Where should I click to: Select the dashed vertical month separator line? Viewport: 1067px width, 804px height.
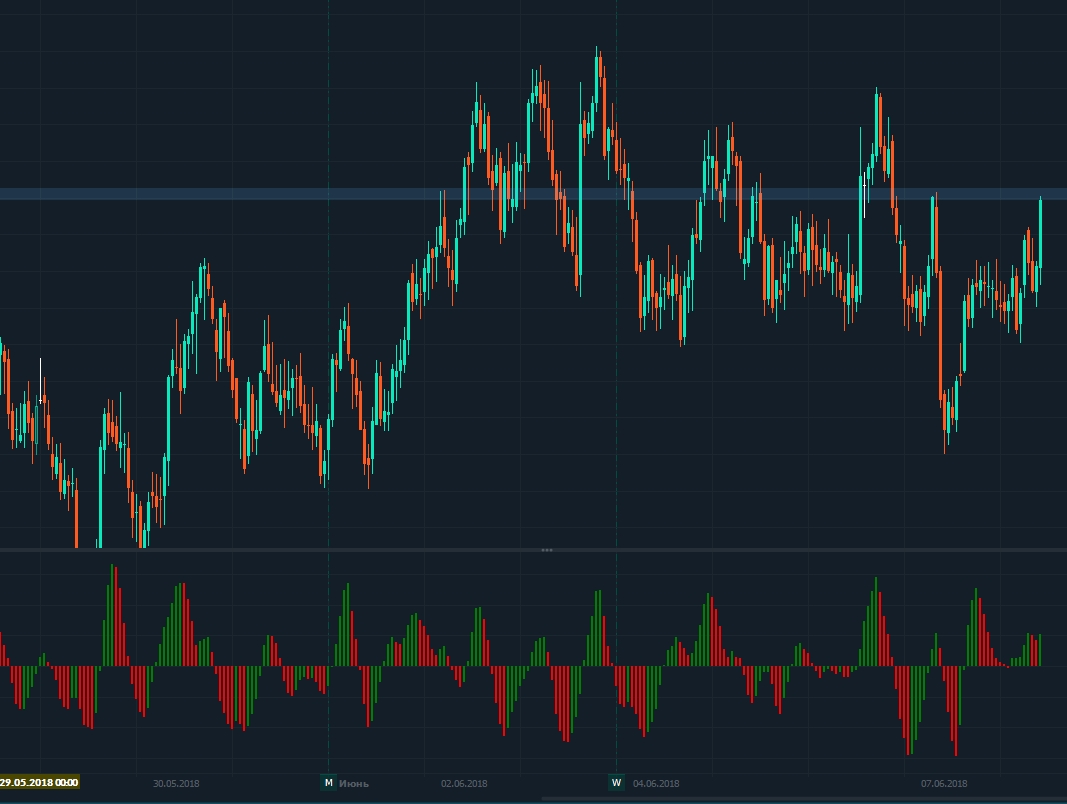pos(328,400)
